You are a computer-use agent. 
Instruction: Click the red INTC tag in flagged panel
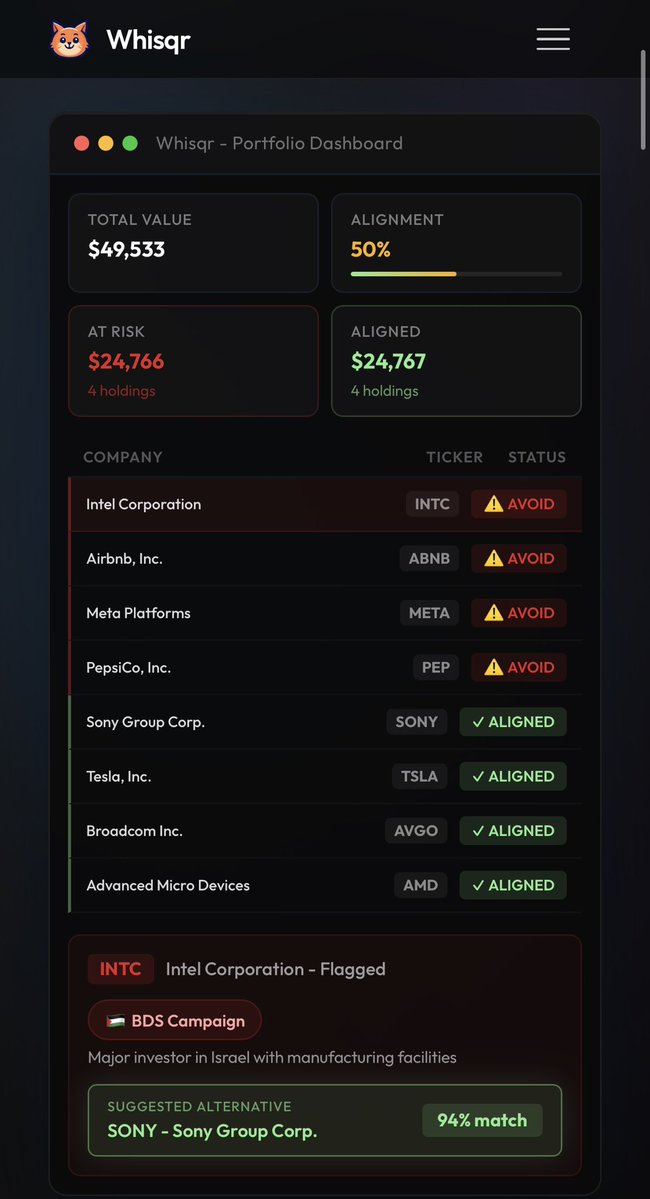(121, 969)
